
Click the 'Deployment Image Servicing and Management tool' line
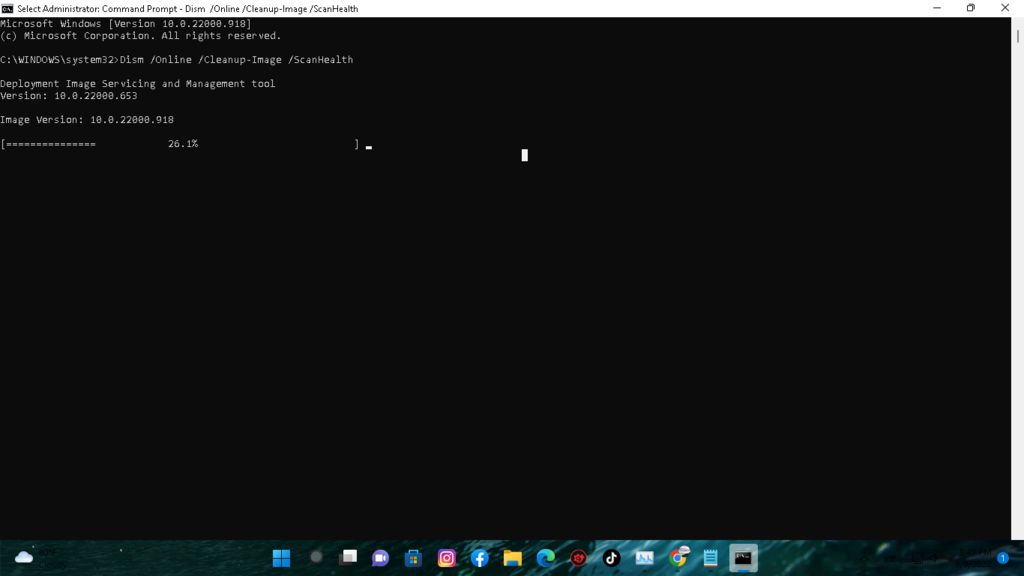pyautogui.click(x=138, y=84)
